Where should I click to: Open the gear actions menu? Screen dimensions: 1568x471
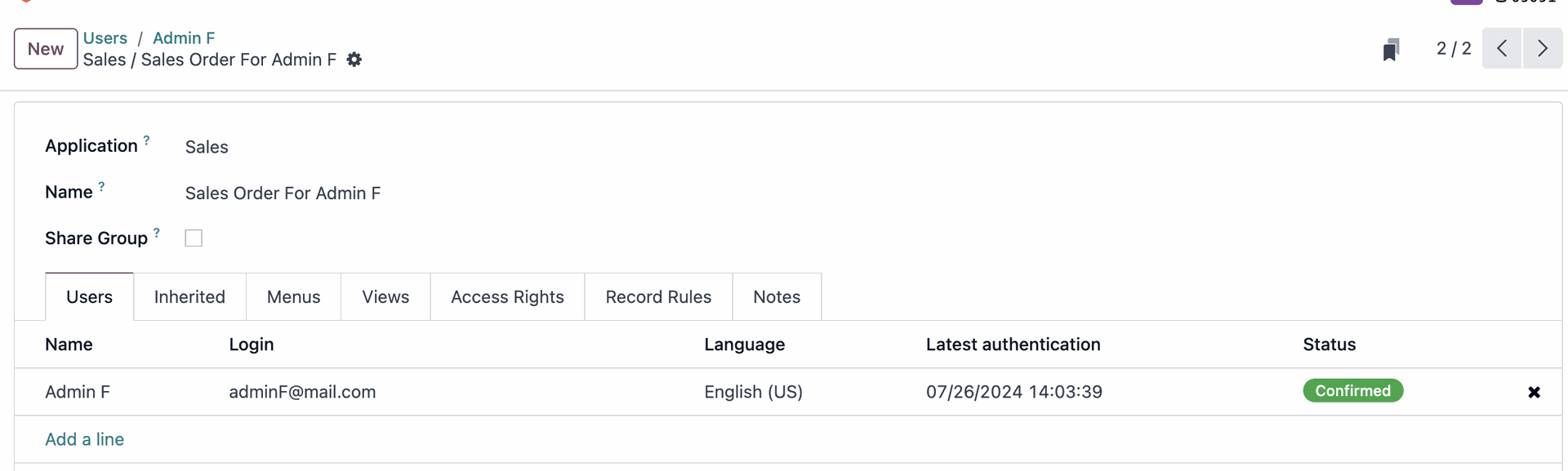click(x=354, y=60)
